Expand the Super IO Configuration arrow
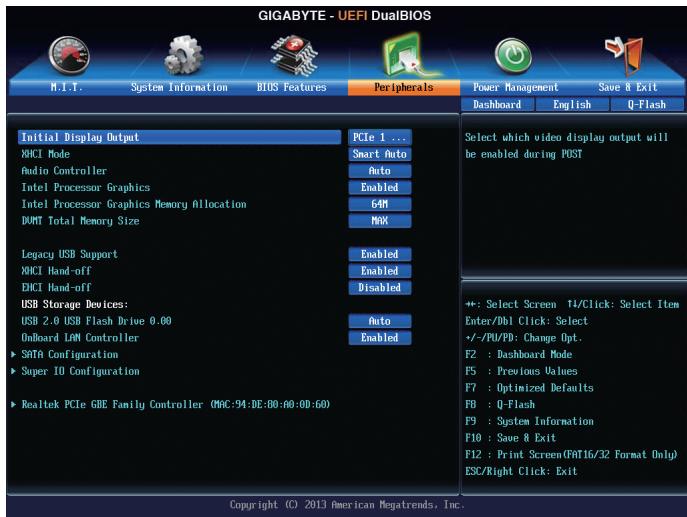Viewport: 687px width, 517px height. [x=14, y=371]
